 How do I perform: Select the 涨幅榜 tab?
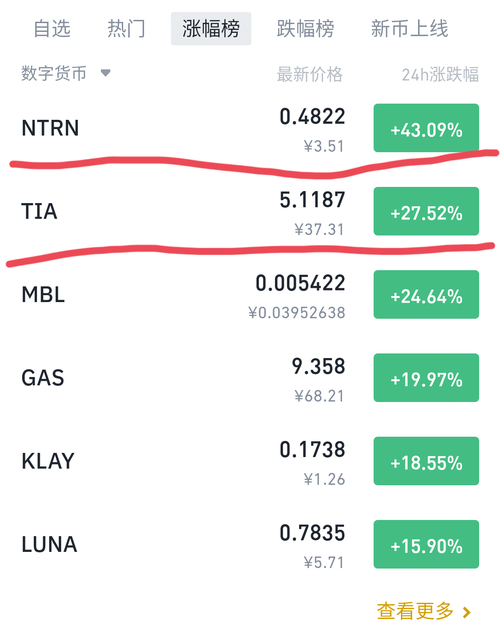coord(211,29)
